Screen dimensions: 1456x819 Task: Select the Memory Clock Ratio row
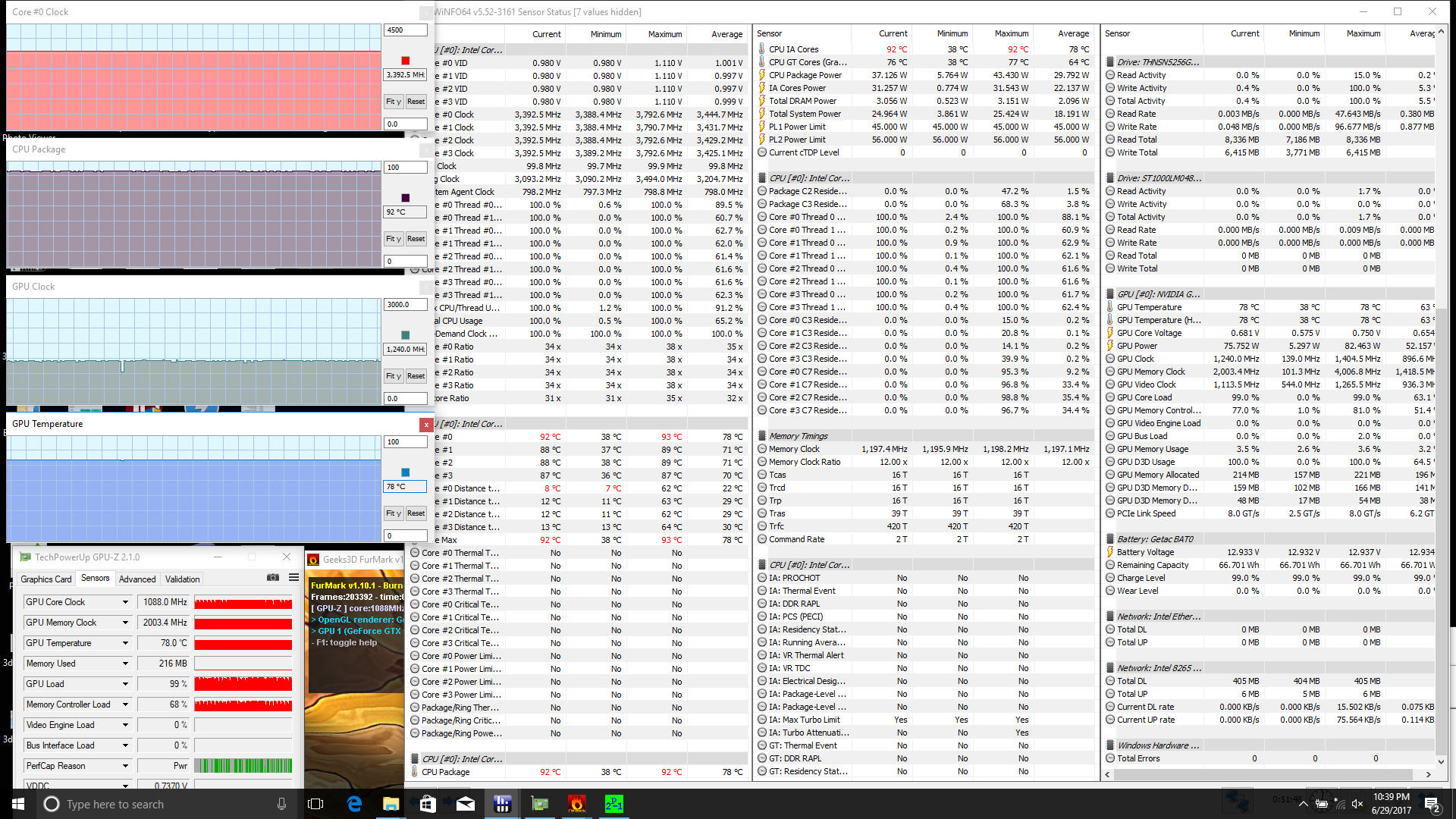(924, 462)
